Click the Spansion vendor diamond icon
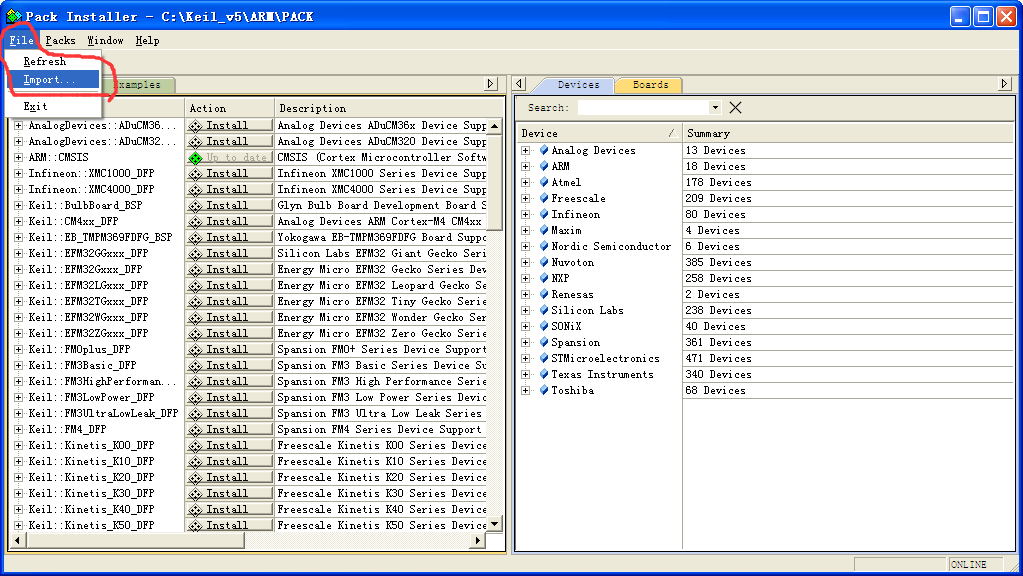The image size is (1023, 576). click(x=543, y=342)
